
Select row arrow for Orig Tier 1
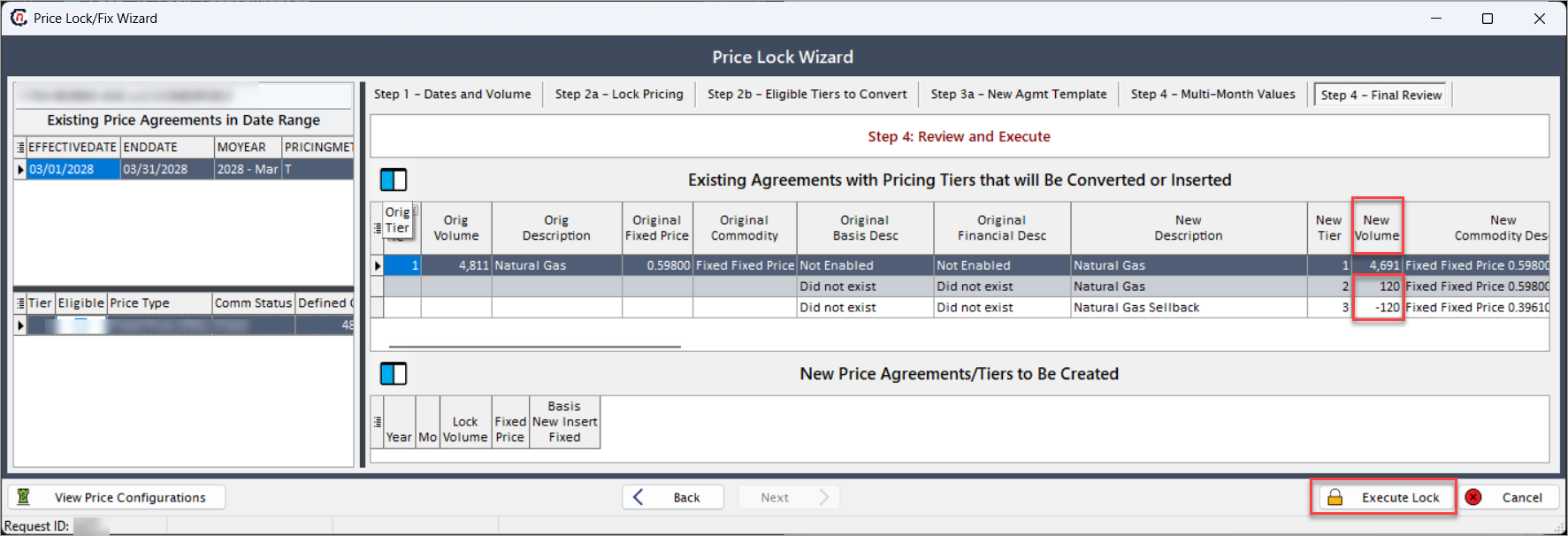(x=378, y=265)
